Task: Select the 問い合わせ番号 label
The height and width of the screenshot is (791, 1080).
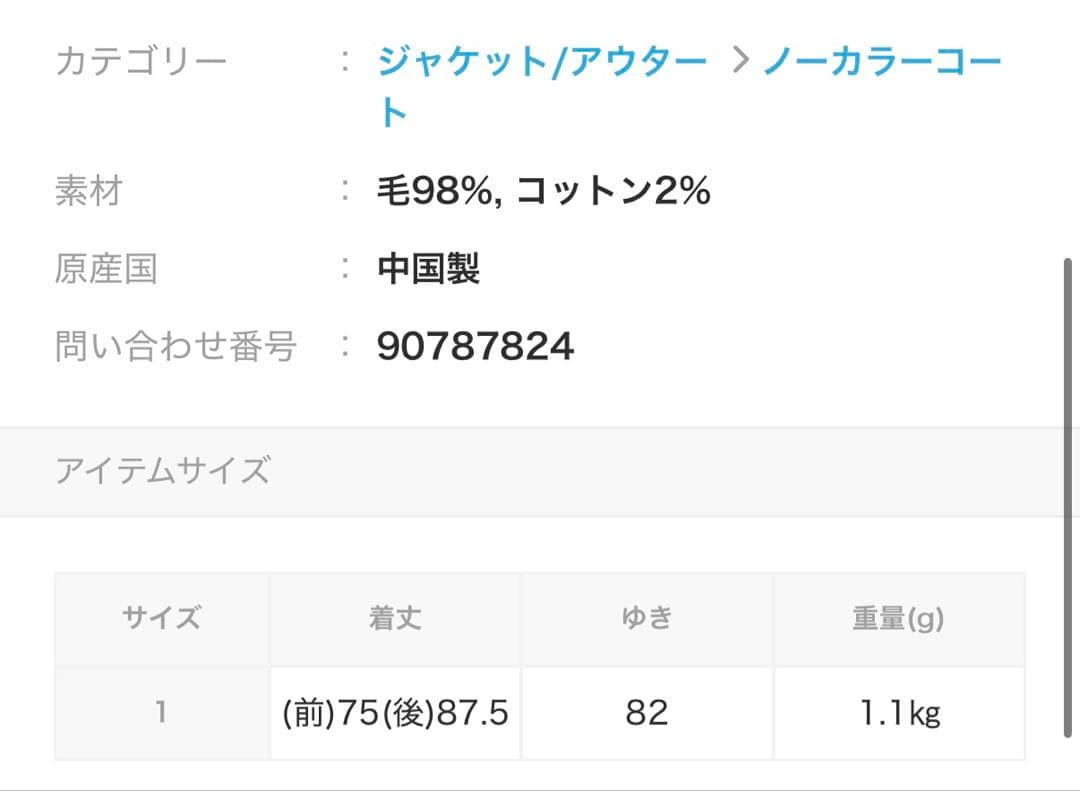Action: [x=176, y=345]
